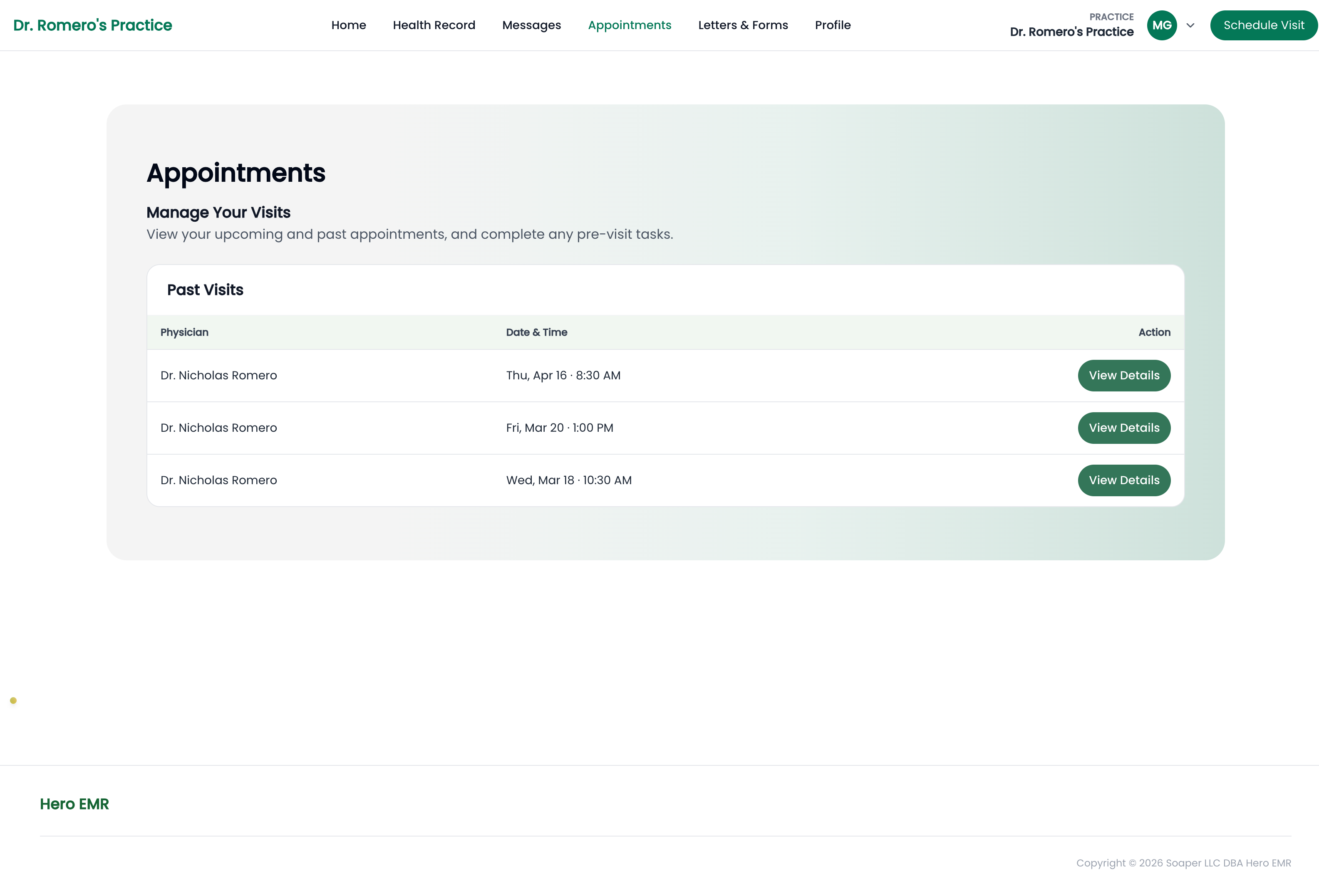Click the Hero EMR footer logo
Image resolution: width=1319 pixels, height=896 pixels.
[x=74, y=804]
